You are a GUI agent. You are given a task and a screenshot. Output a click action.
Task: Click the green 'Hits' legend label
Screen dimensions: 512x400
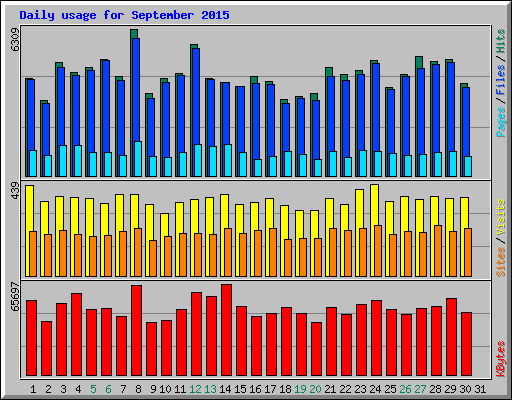[500, 41]
